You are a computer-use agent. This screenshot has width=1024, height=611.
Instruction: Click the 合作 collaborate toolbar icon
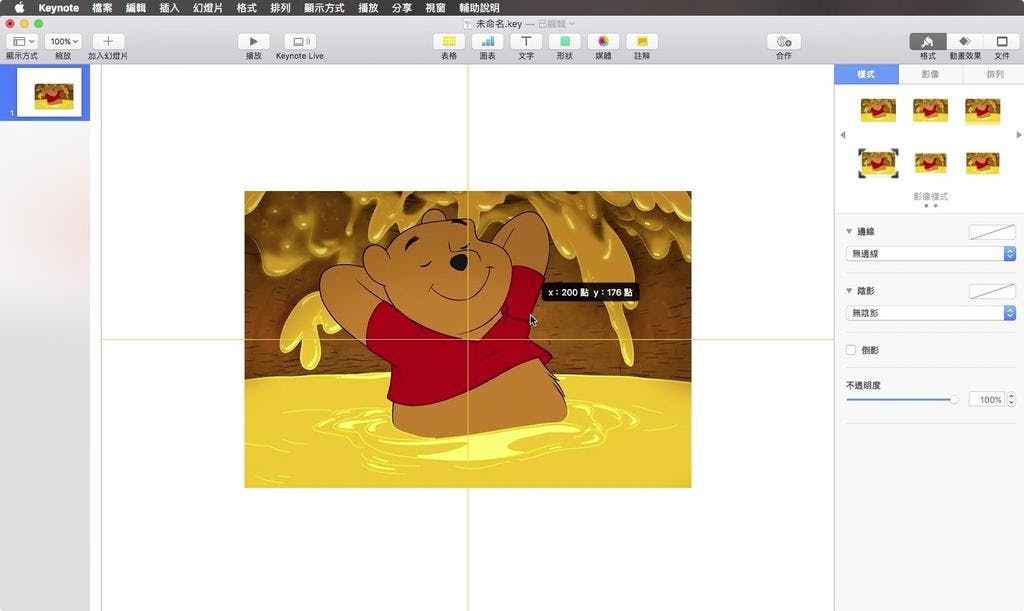784,41
